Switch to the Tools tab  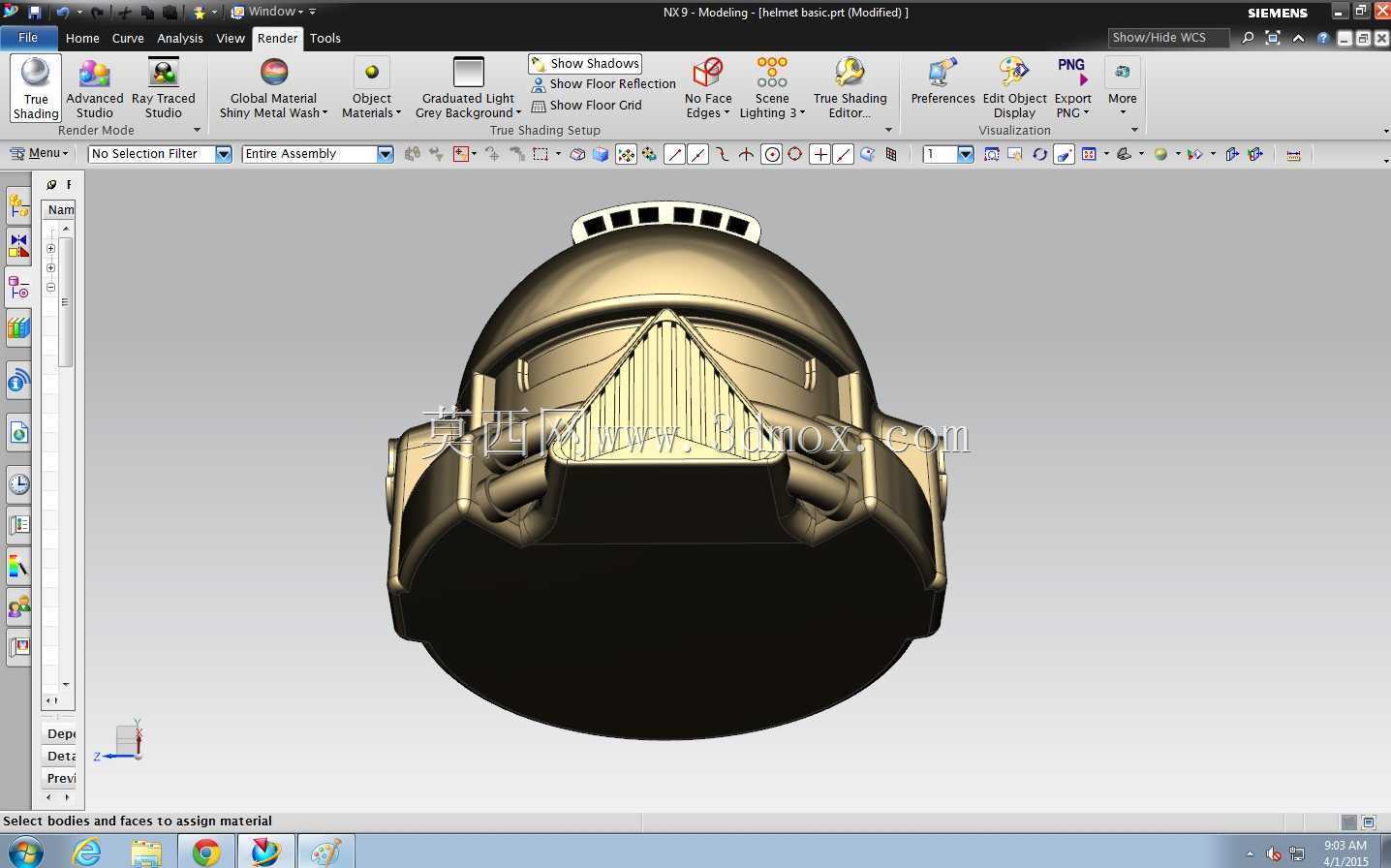325,39
